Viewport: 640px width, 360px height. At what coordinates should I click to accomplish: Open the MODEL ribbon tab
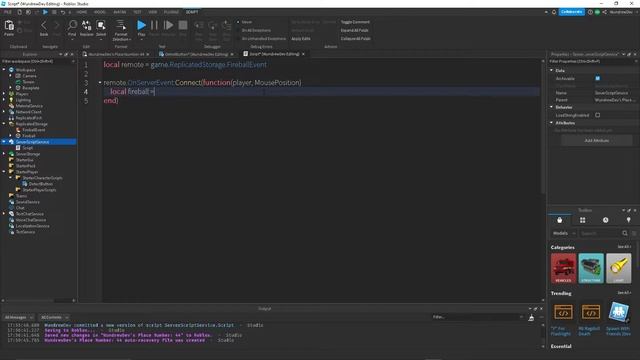tap(100, 12)
